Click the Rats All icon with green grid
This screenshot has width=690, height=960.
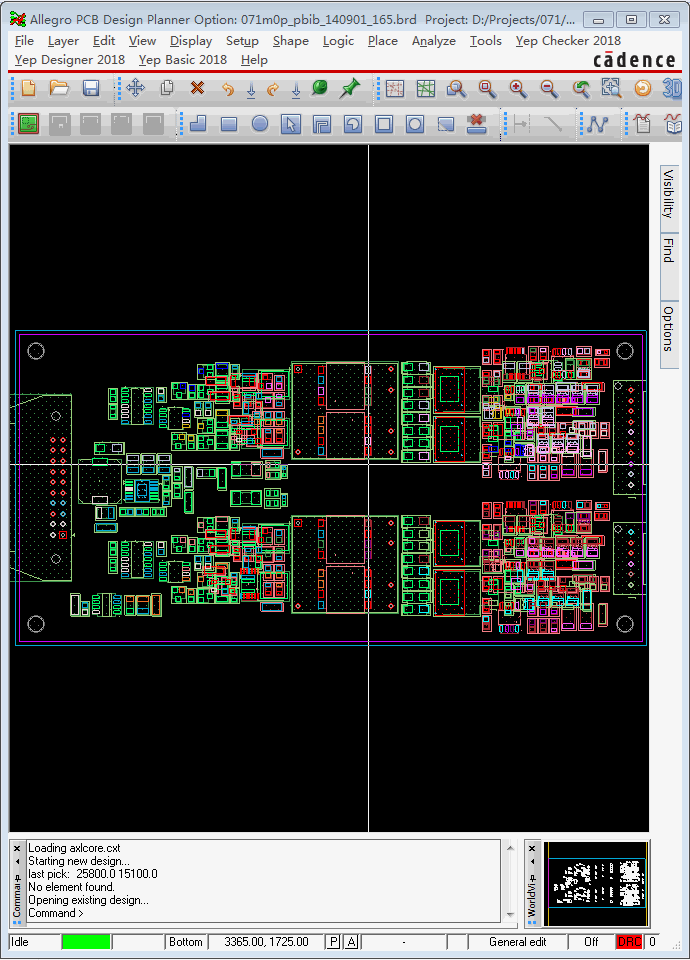pos(426,89)
